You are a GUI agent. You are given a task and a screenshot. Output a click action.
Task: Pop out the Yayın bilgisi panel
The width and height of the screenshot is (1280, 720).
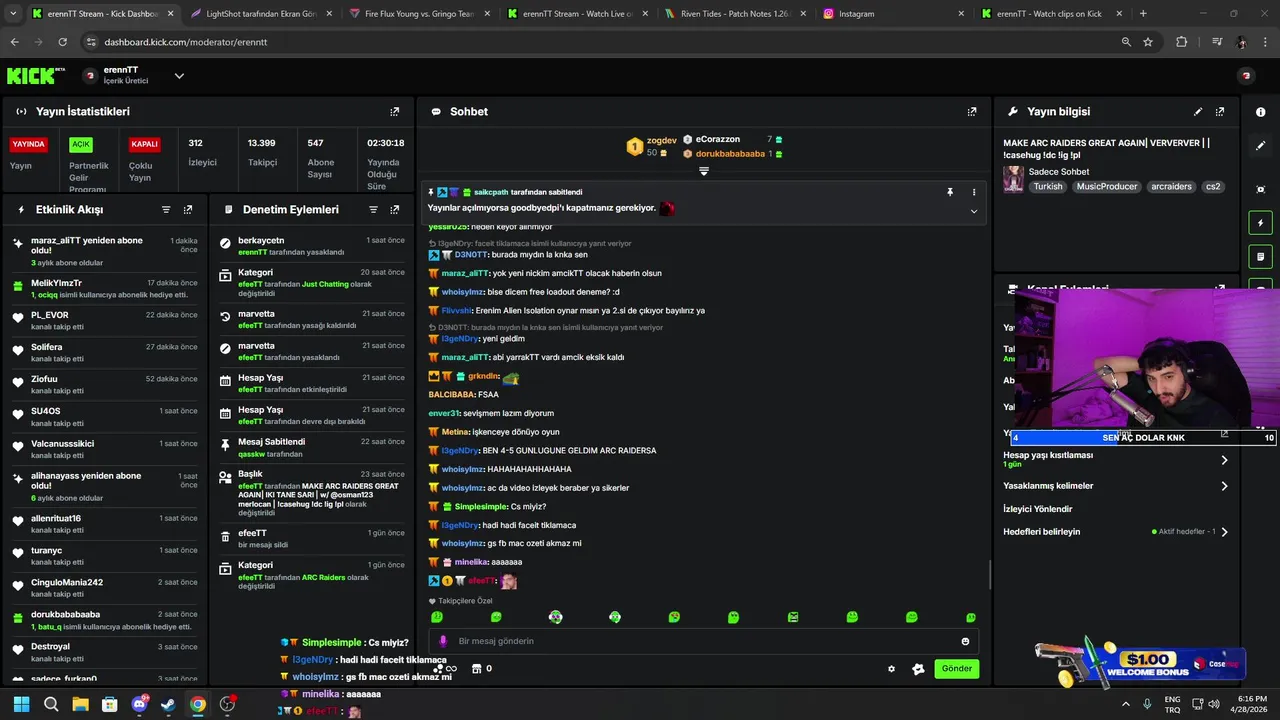click(1220, 112)
